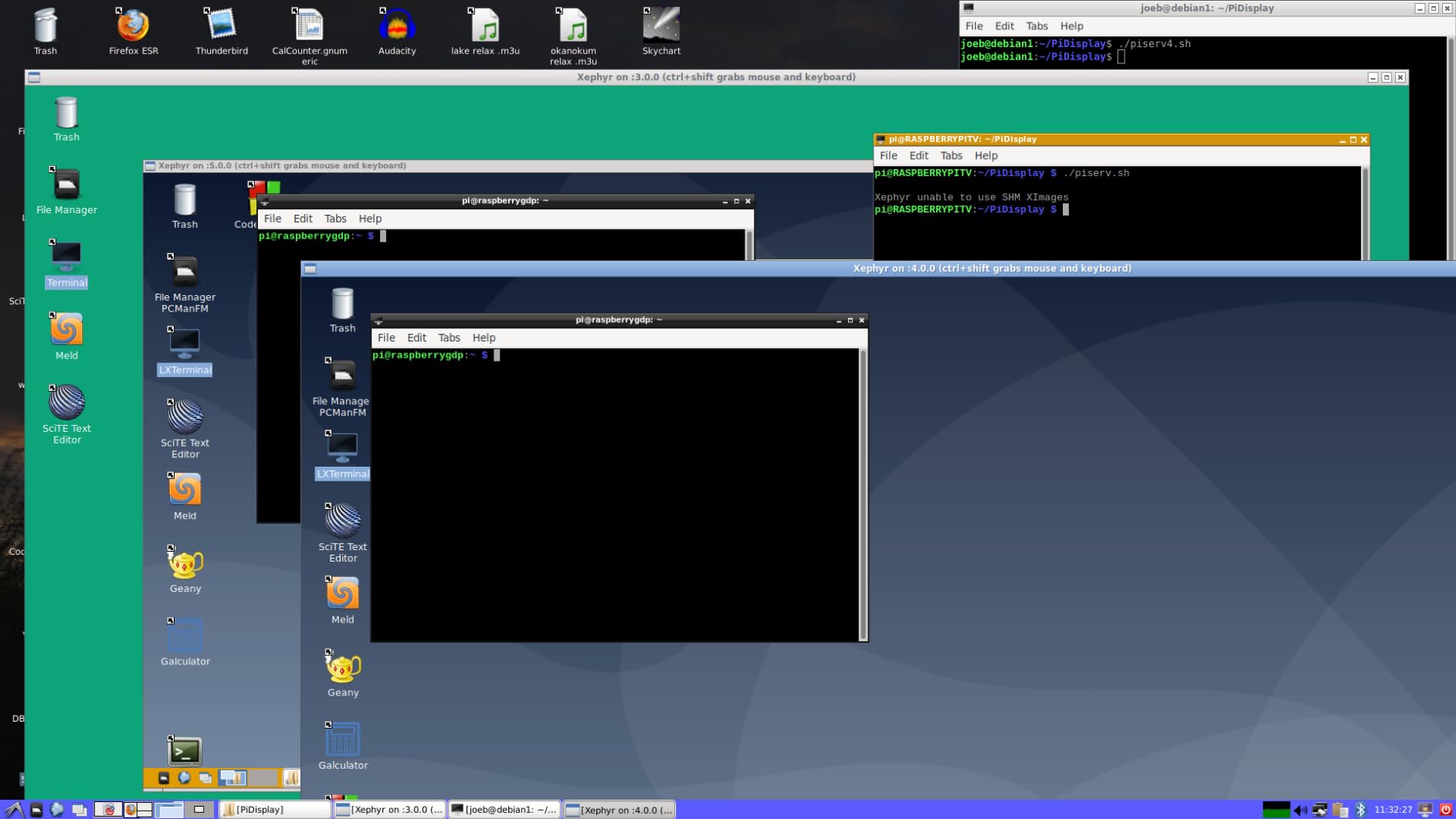The width and height of the screenshot is (1456, 819).
Task: Open the Skychart desktop icon
Action: [661, 27]
